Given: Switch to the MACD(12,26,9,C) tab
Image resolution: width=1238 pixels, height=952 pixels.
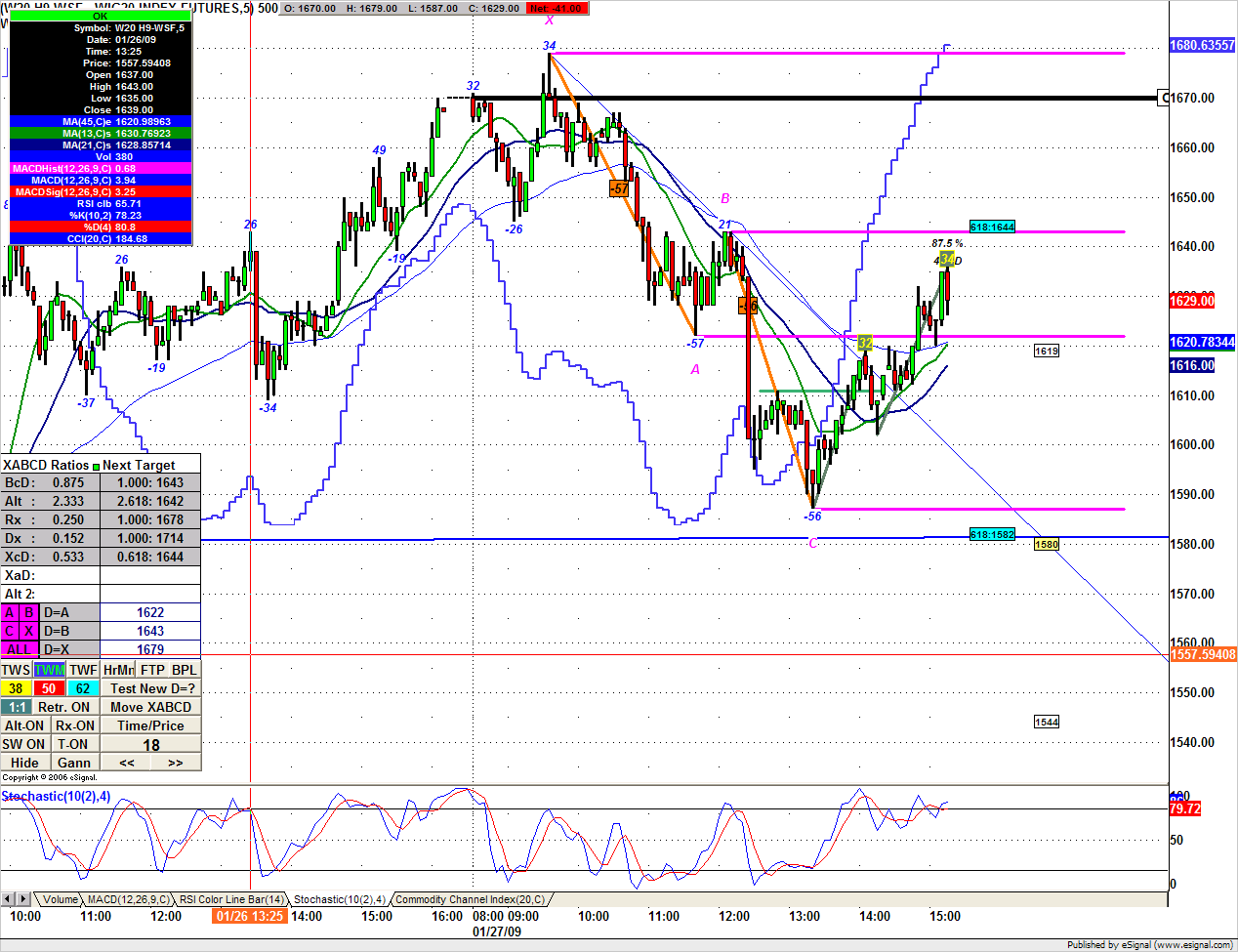Looking at the screenshot, I should click(x=129, y=899).
